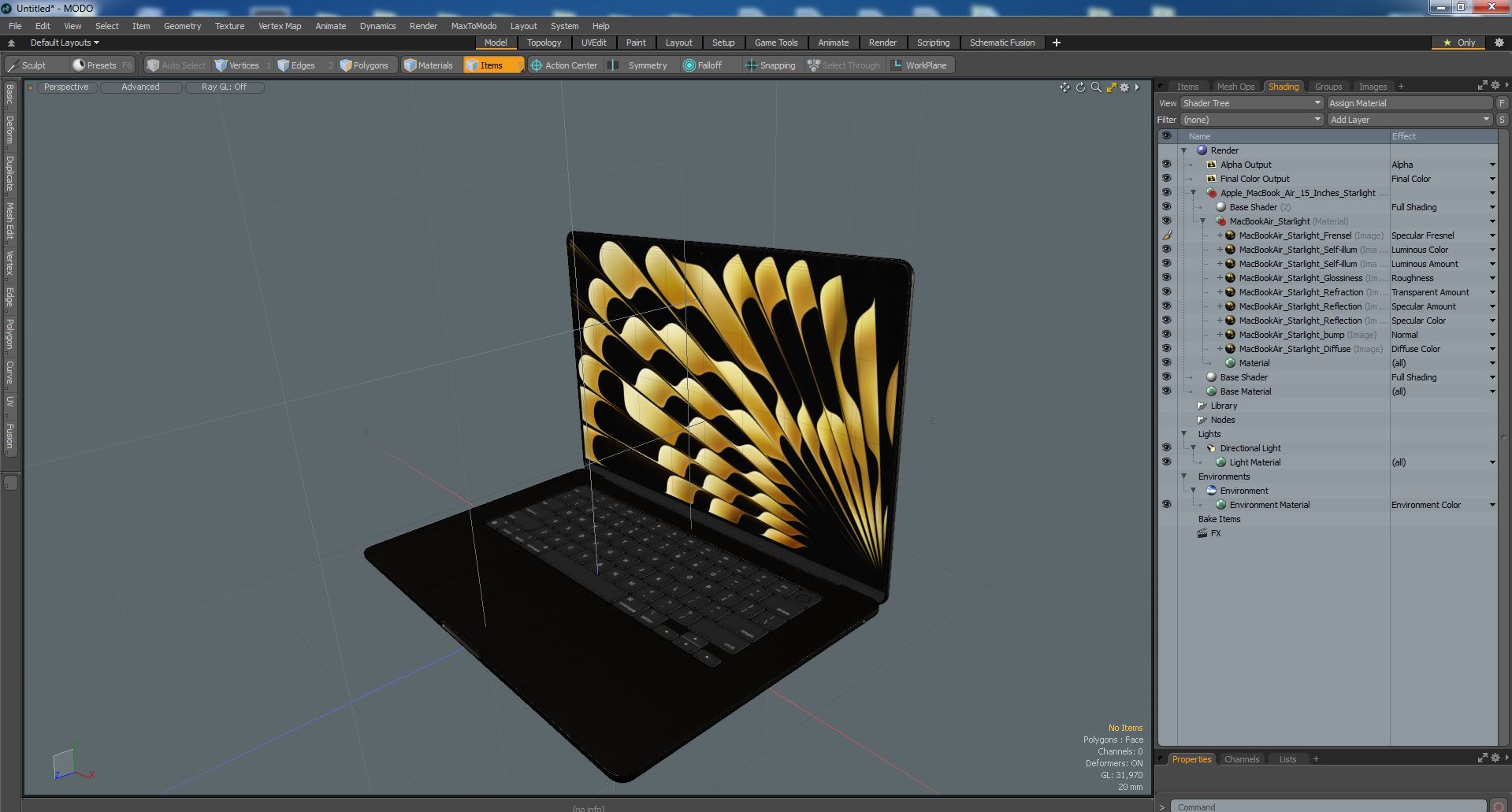
Task: Switch to the UVEdit layout tab
Action: coord(593,43)
